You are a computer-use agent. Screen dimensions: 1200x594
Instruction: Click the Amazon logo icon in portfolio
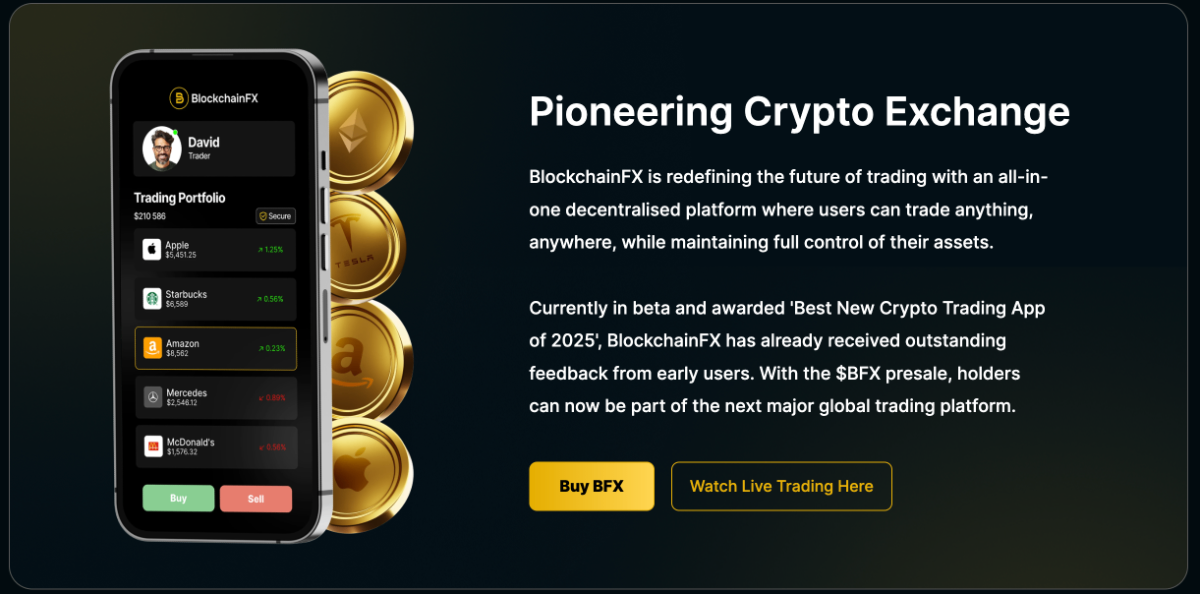coord(152,348)
